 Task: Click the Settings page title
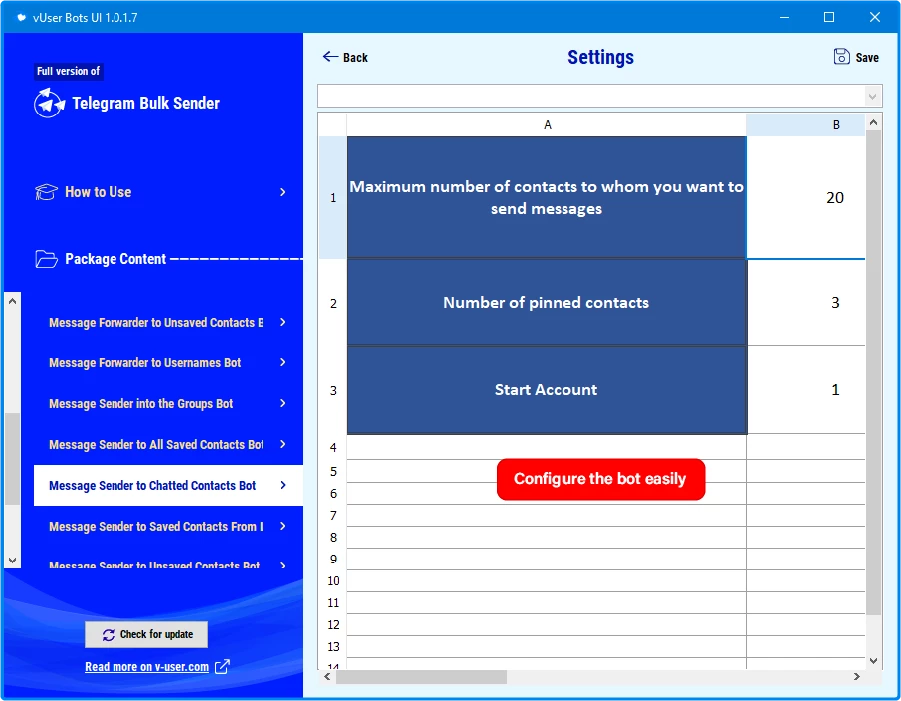[600, 57]
